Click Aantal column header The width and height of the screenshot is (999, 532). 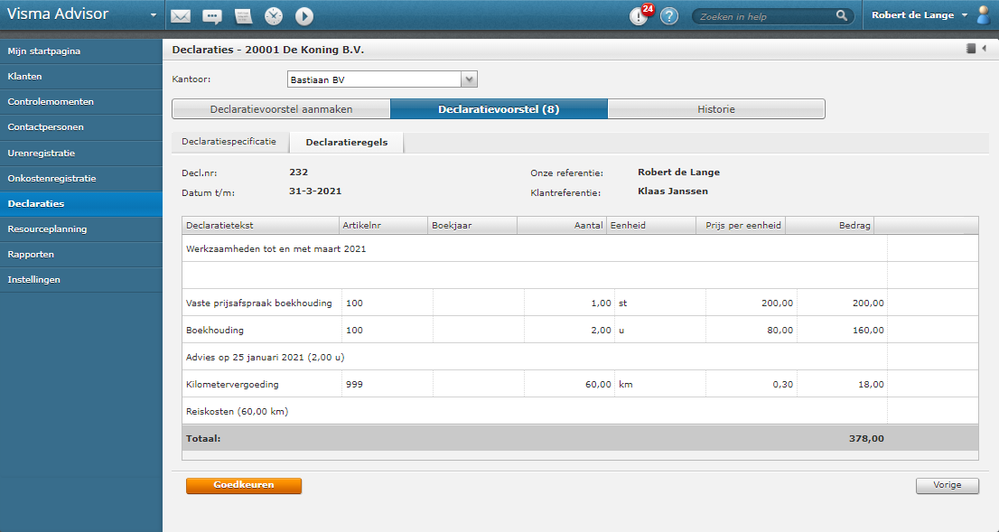click(x=562, y=226)
